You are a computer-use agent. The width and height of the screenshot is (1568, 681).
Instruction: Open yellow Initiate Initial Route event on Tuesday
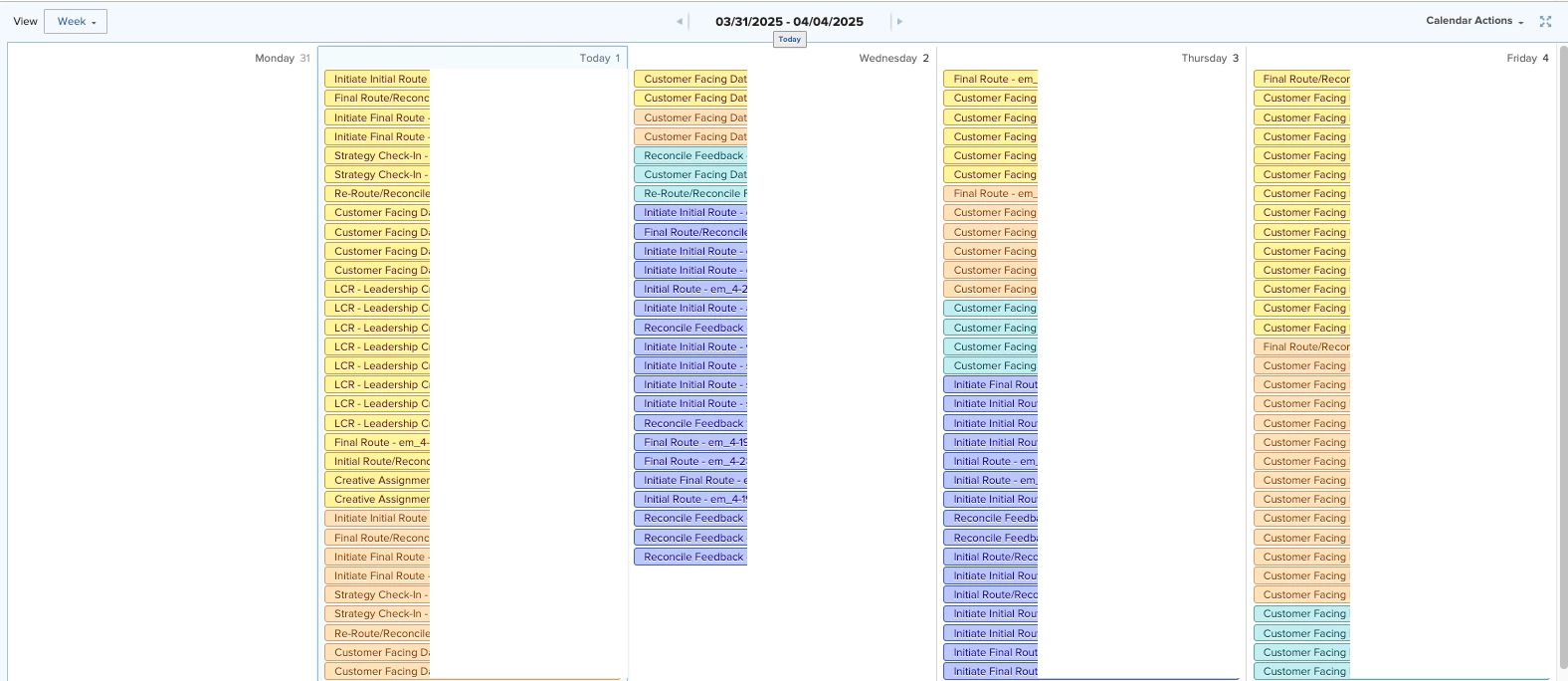click(x=377, y=79)
